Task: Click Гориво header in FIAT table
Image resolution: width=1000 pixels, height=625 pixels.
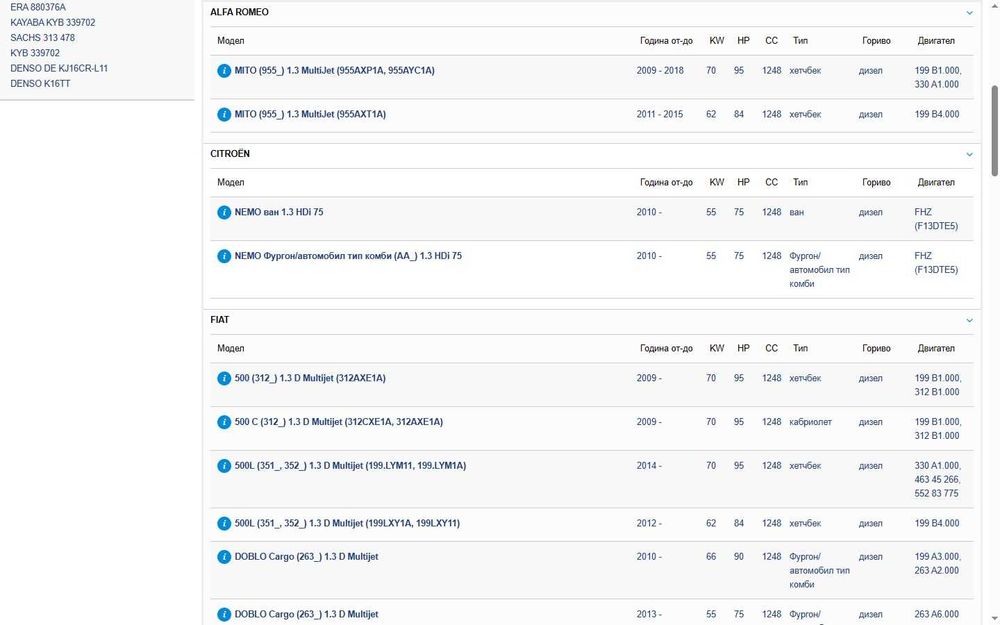Action: (x=876, y=348)
